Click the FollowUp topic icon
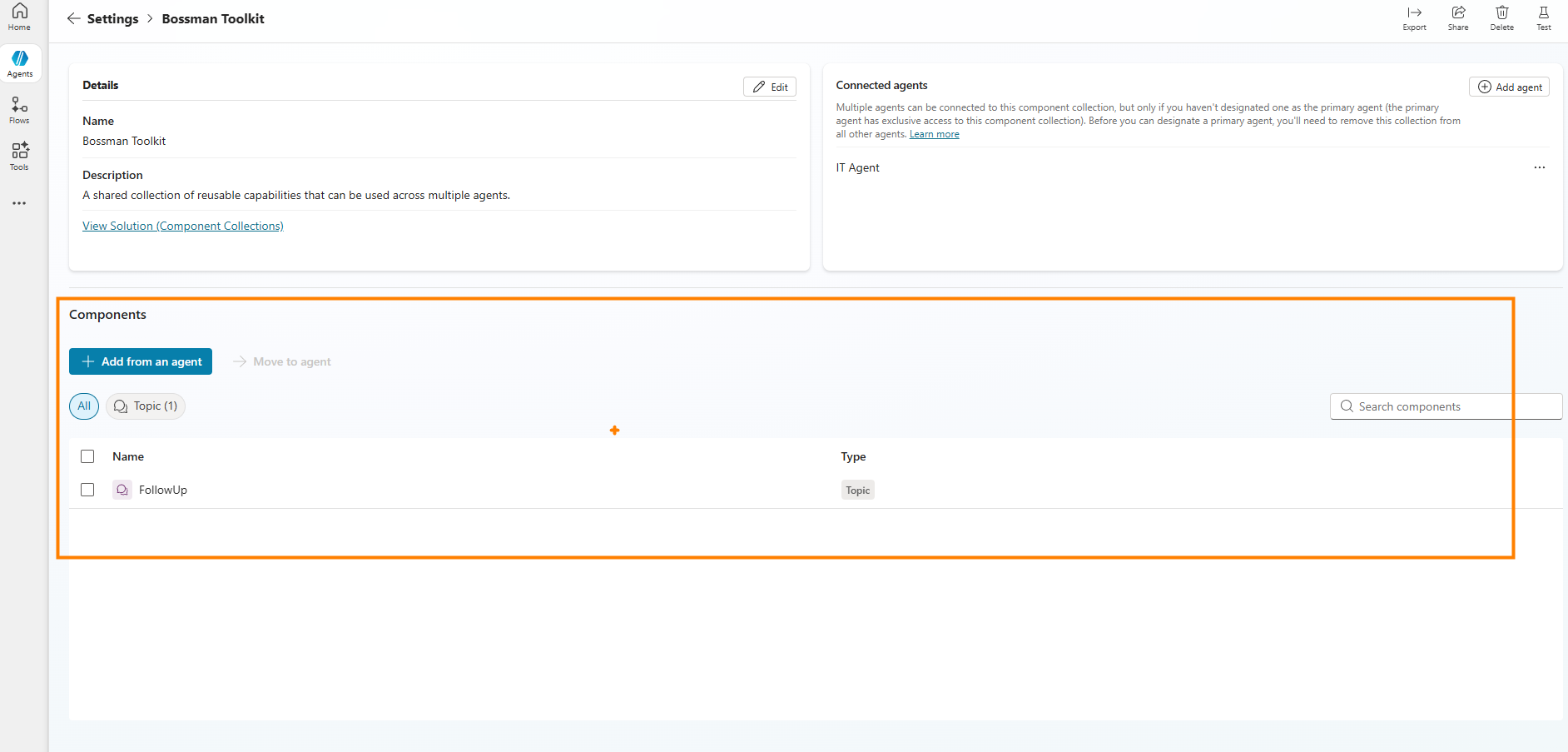The width and height of the screenshot is (1568, 752). 122,490
